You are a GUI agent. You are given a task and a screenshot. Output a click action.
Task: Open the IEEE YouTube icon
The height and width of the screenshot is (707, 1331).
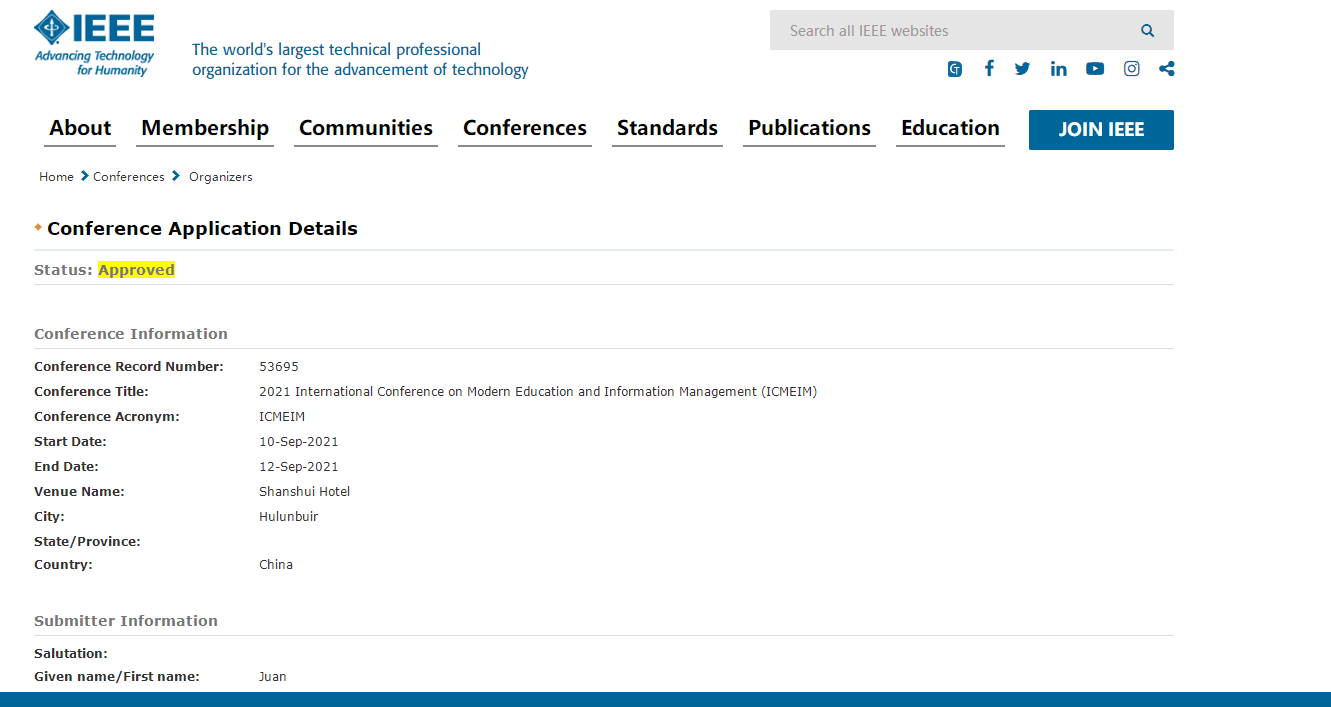(1095, 69)
